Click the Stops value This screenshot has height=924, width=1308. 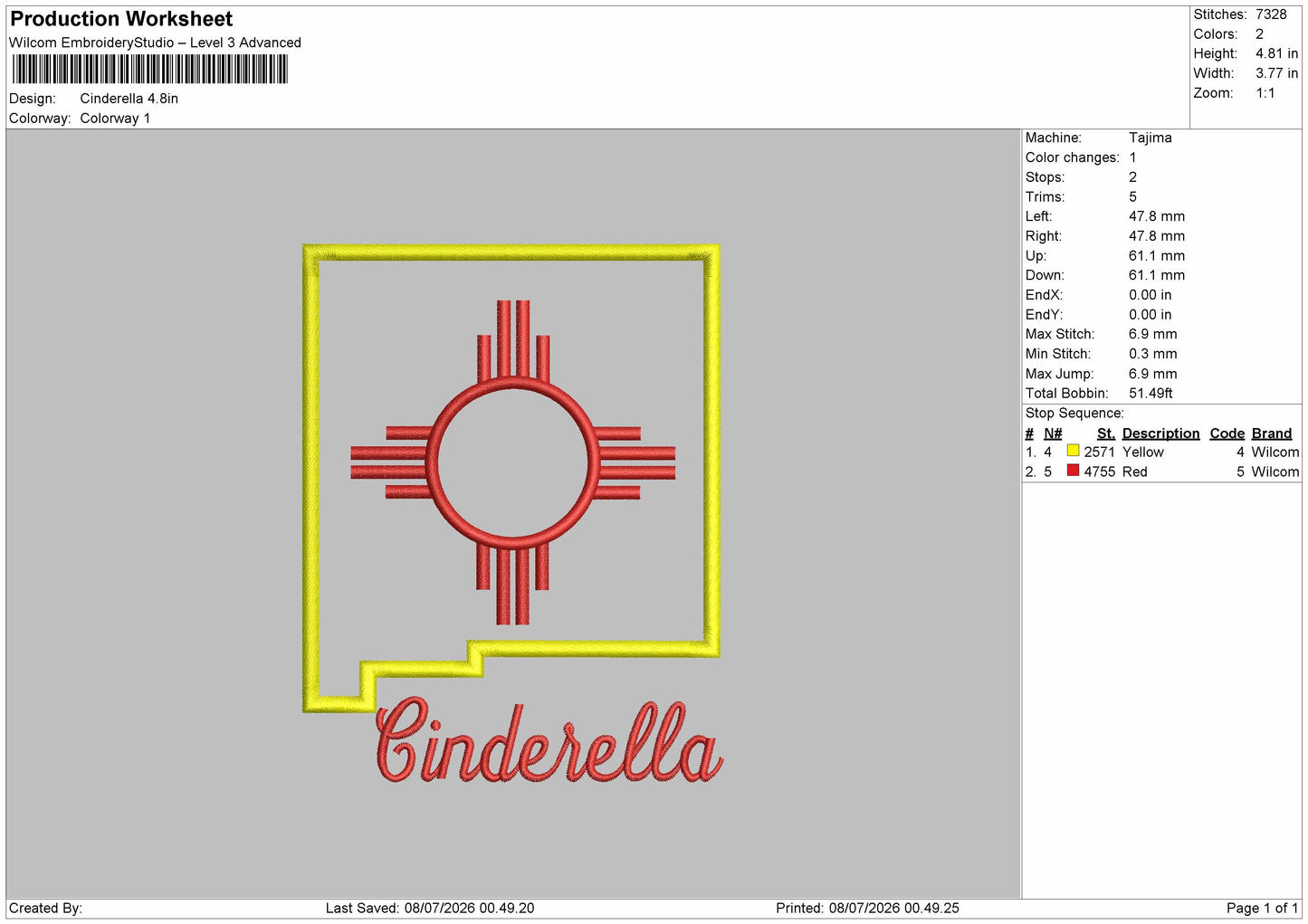(1132, 177)
